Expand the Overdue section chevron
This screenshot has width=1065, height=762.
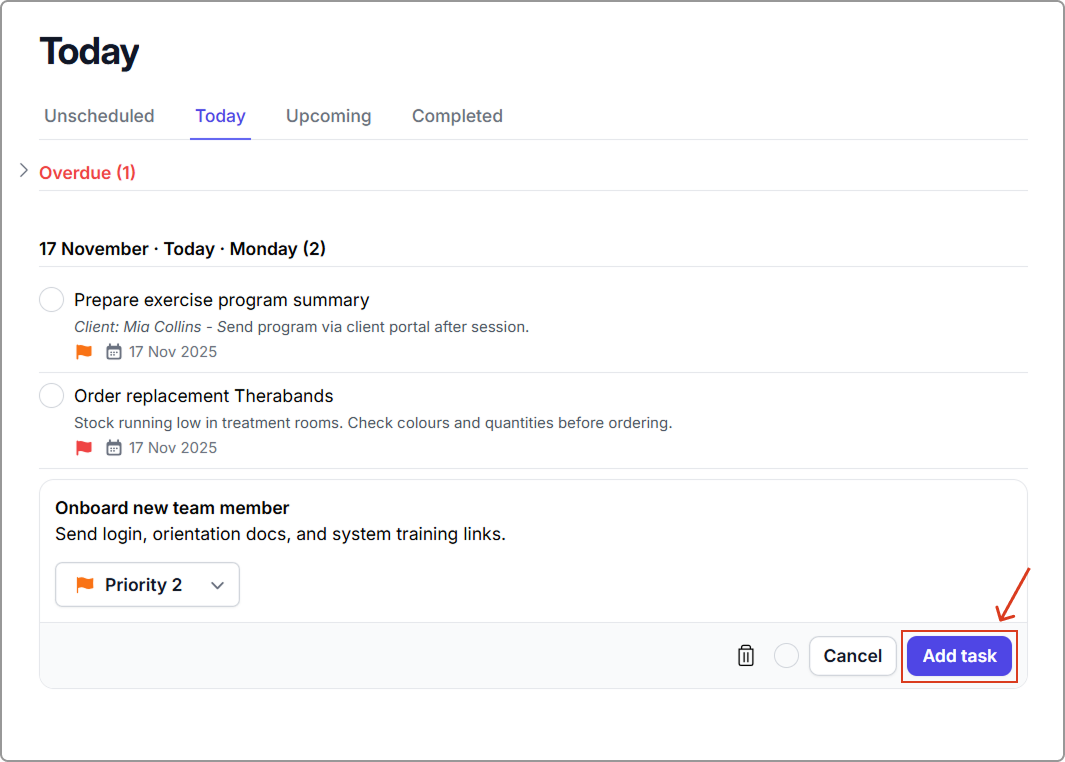click(x=24, y=172)
